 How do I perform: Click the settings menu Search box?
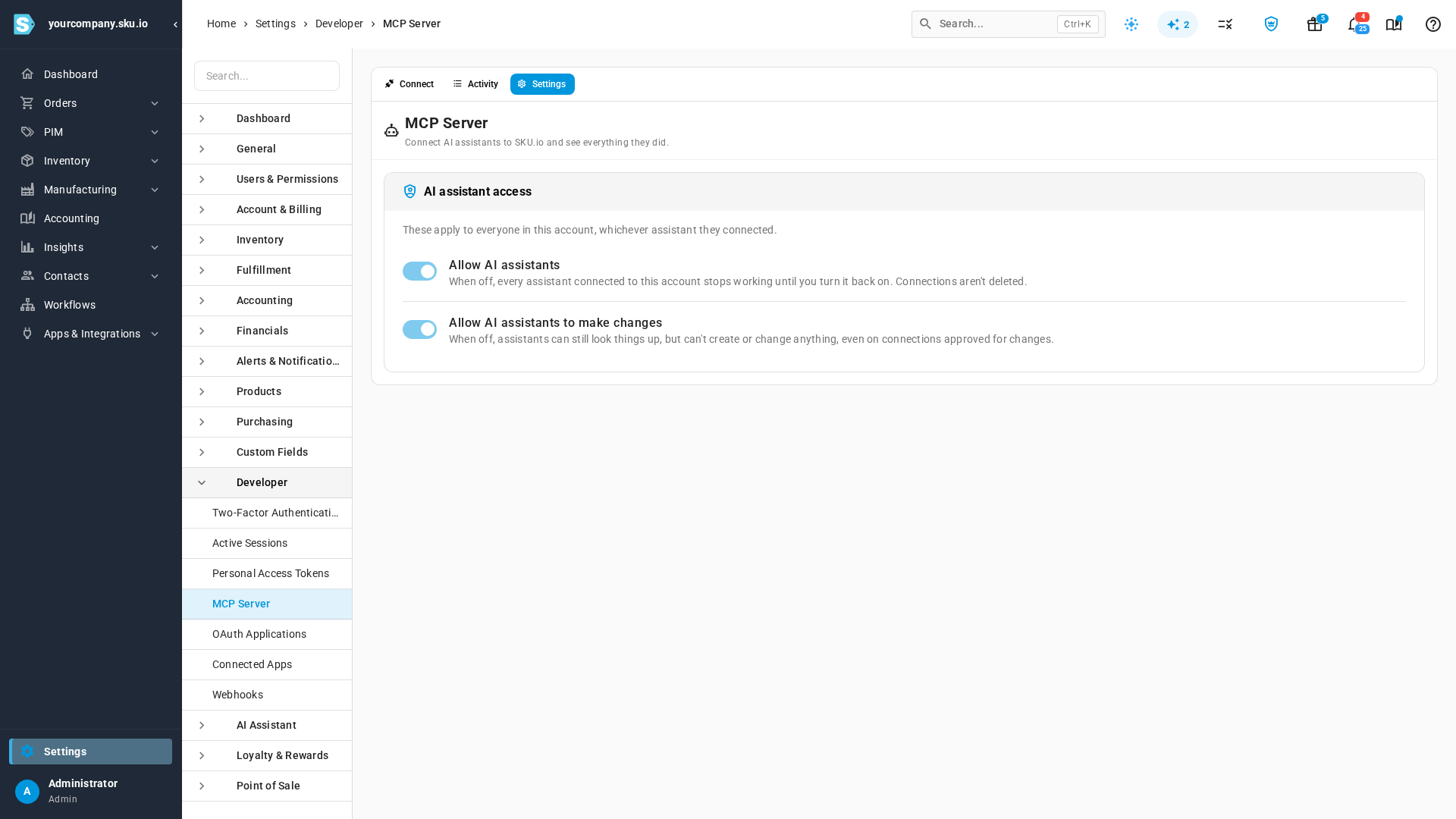[x=267, y=76]
